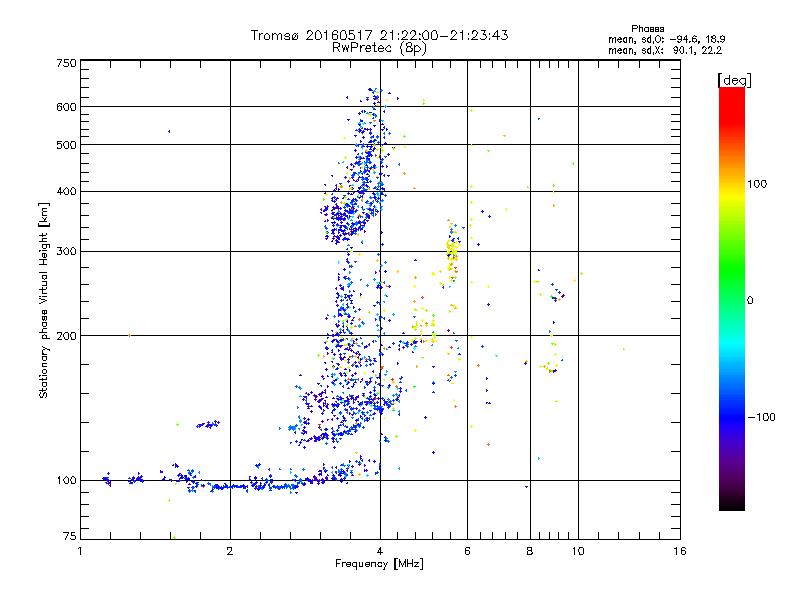Click the y-axis tick label "600"
Screen dimensions: 800x600
click(66, 107)
